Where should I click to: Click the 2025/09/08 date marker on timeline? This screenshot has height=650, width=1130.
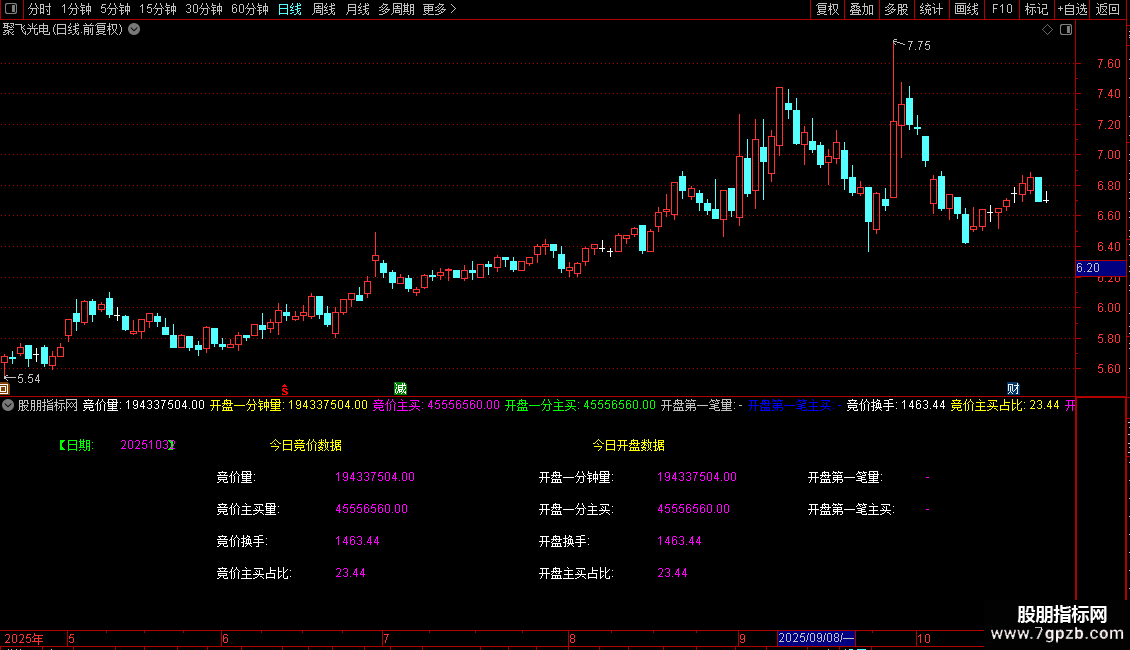816,638
